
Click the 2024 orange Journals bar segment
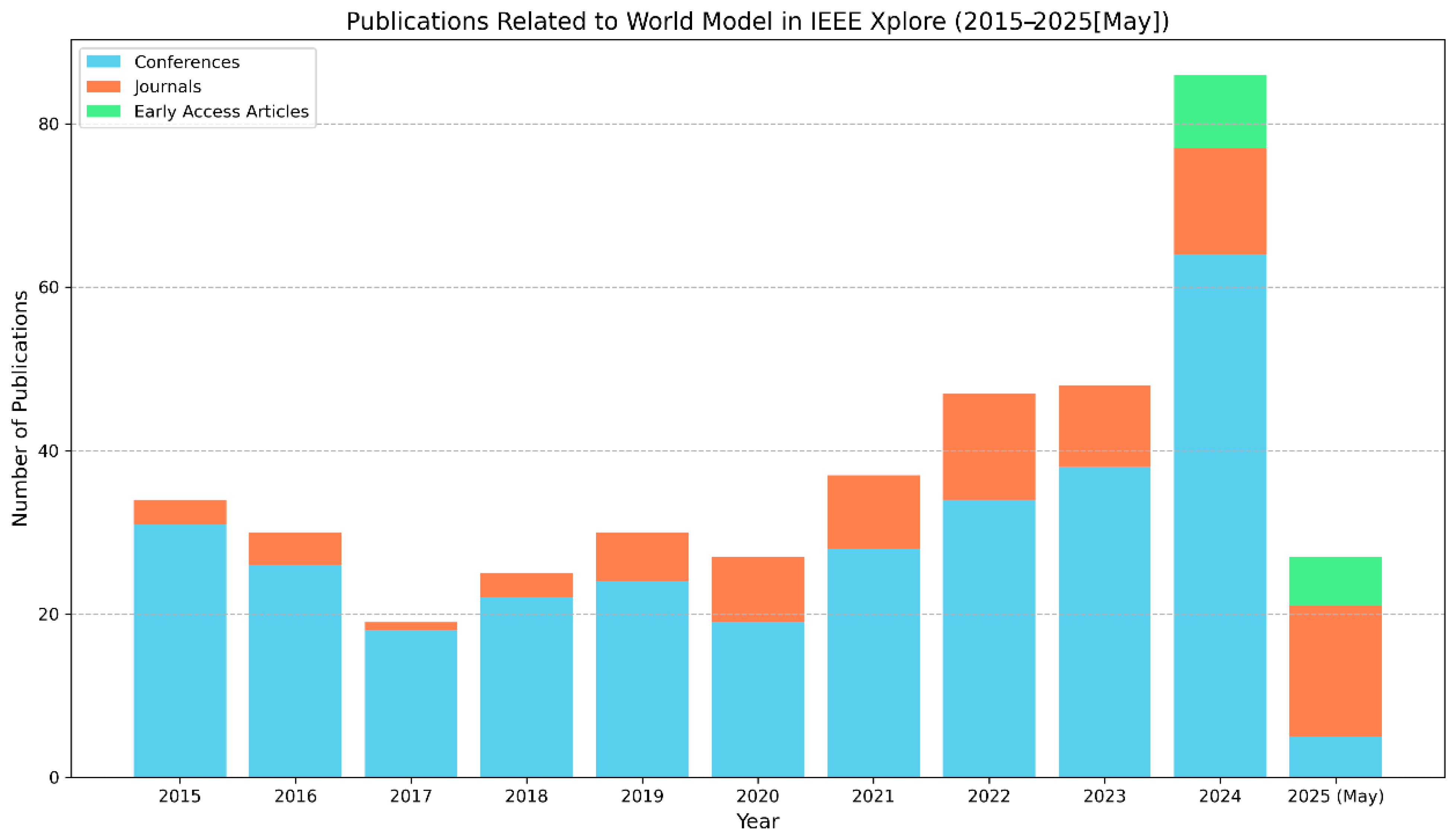pos(1220,201)
